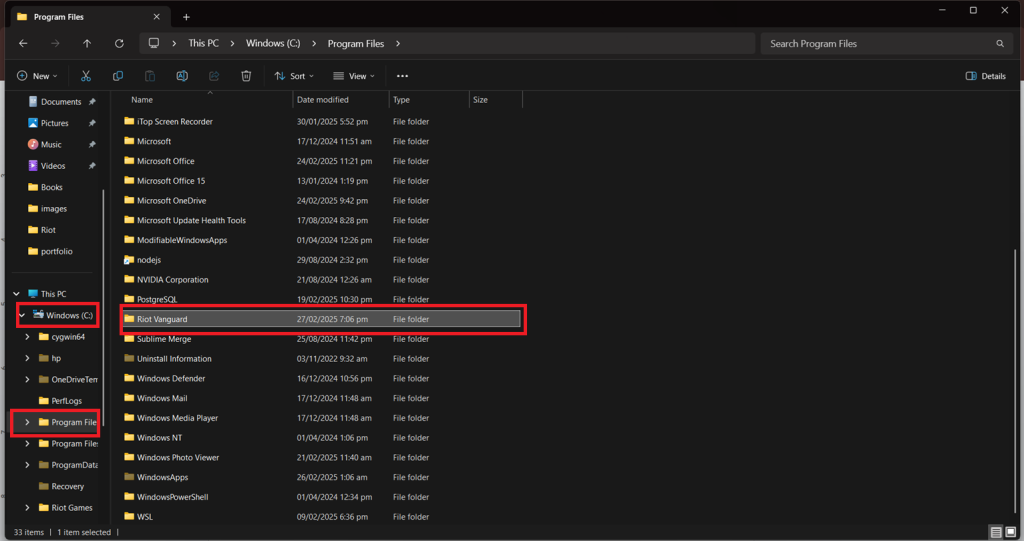Go back with the Back arrow

pyautogui.click(x=24, y=43)
